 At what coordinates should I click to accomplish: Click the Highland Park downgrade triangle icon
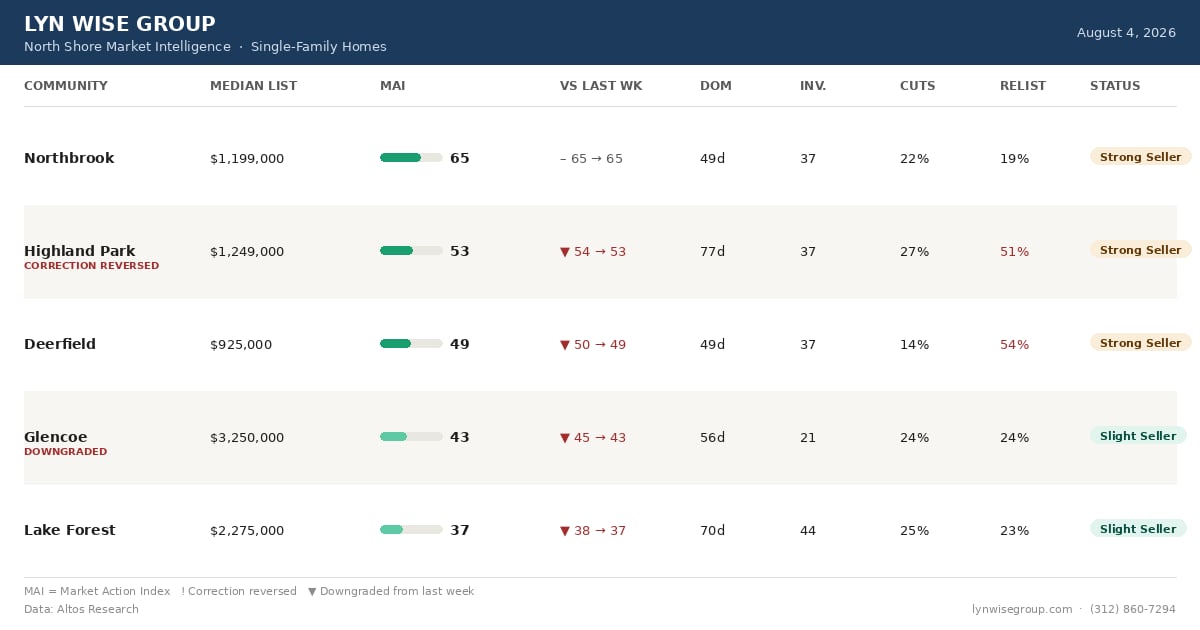click(x=565, y=252)
